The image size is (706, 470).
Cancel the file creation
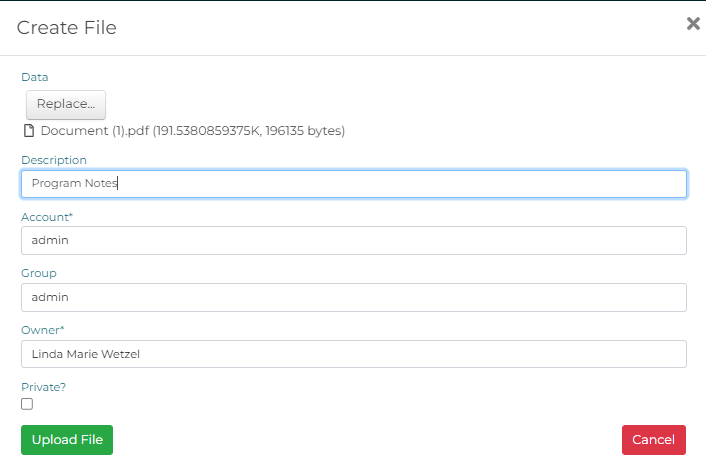[x=654, y=440]
